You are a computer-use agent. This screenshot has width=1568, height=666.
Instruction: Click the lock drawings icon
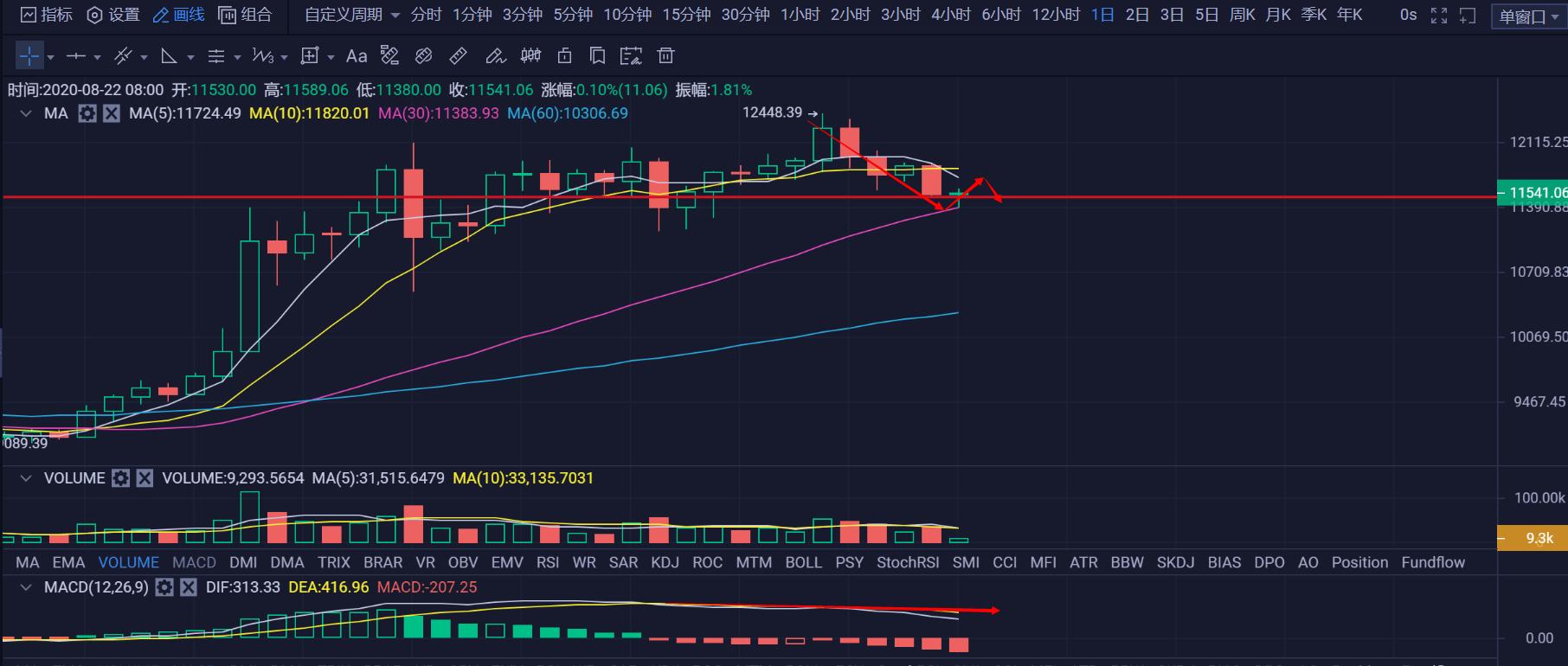pyautogui.click(x=564, y=56)
